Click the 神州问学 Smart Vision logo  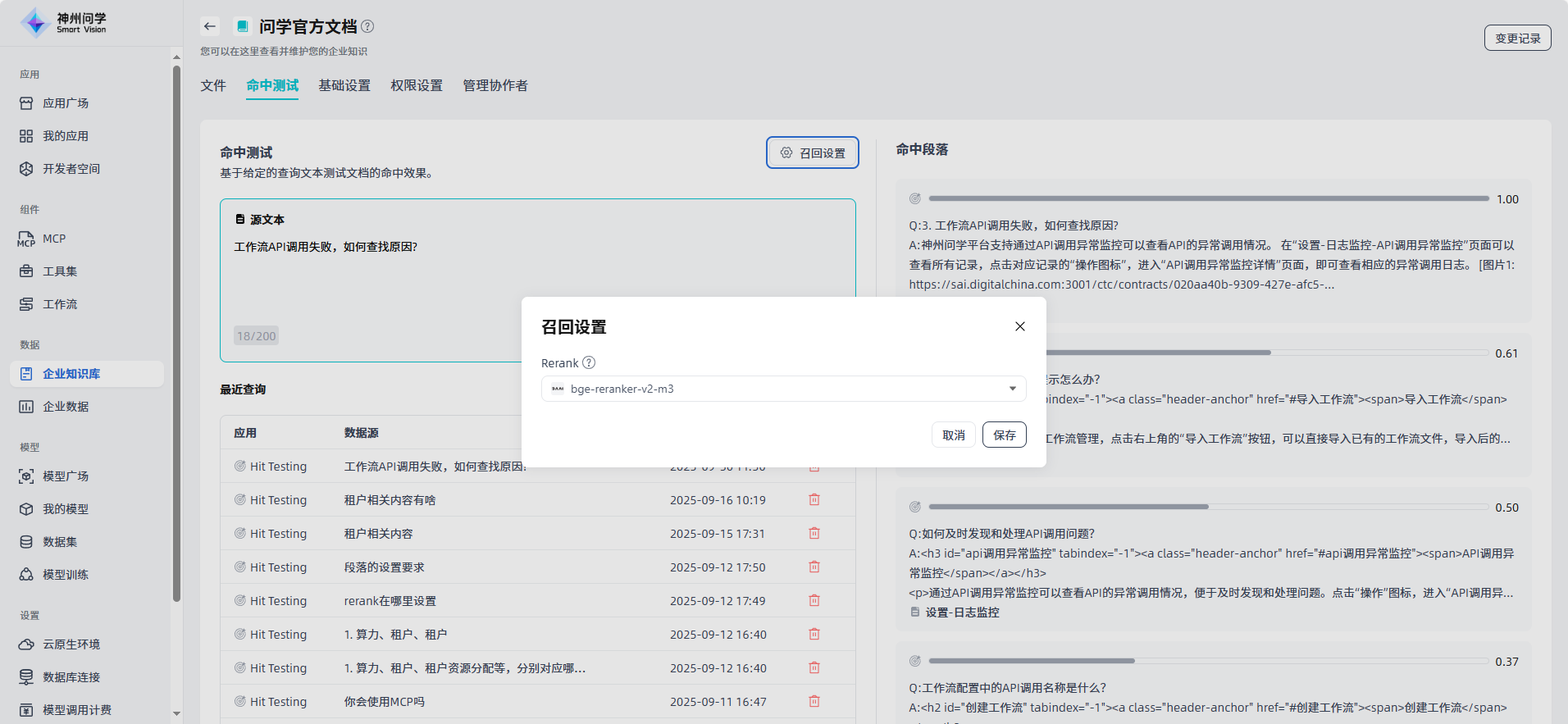pos(64,23)
